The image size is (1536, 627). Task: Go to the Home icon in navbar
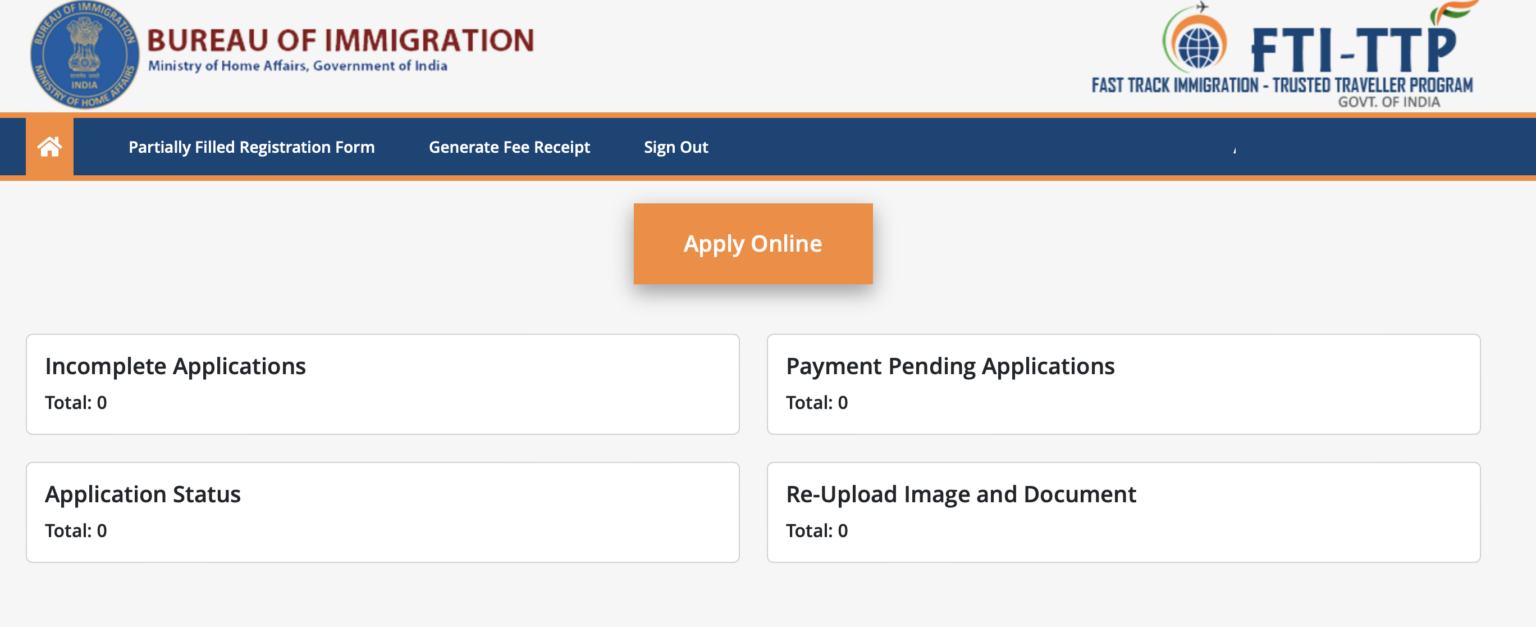coord(49,147)
